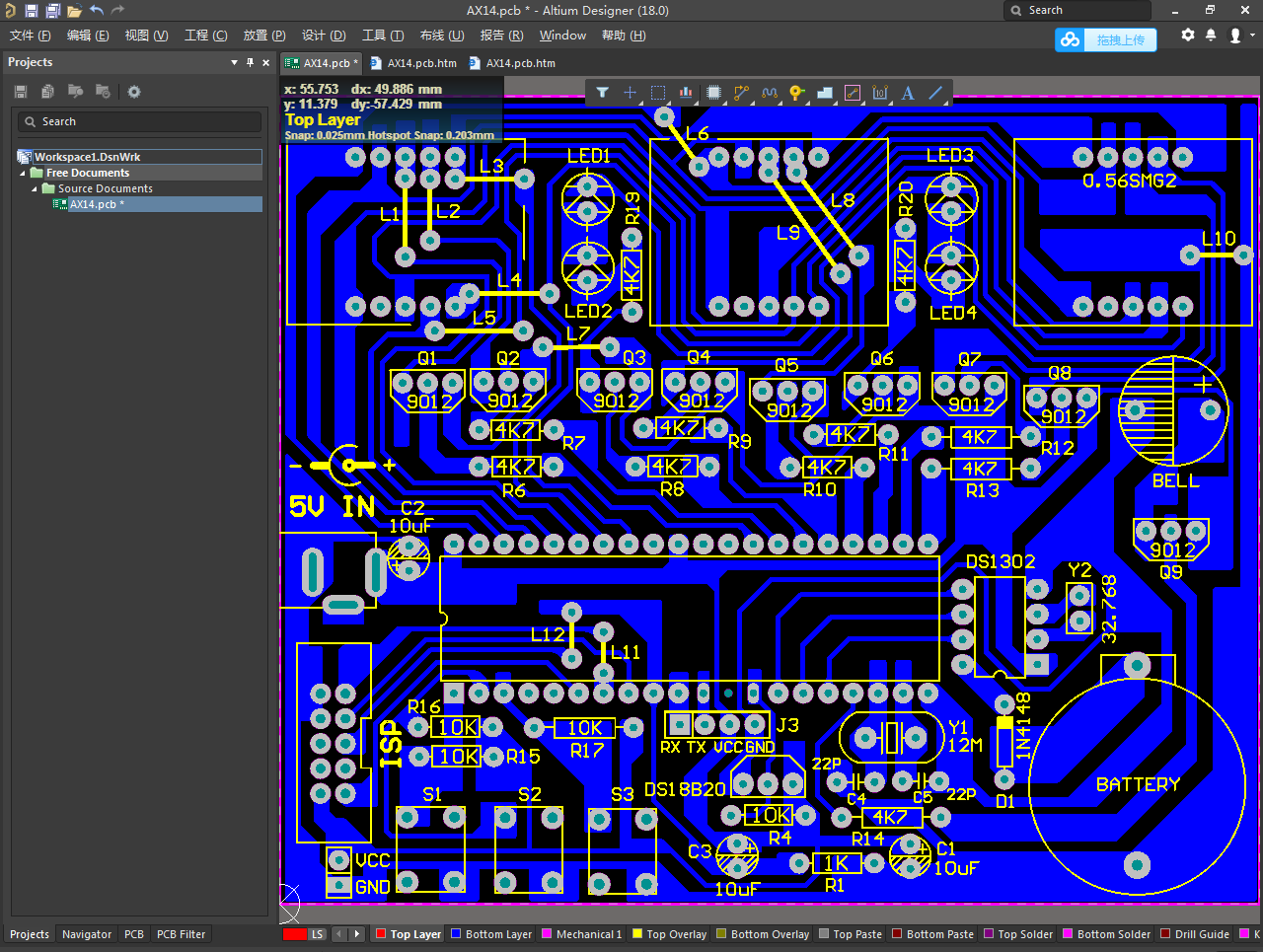Image resolution: width=1263 pixels, height=952 pixels.
Task: Open the 编辑 (E) menu
Action: (x=87, y=36)
